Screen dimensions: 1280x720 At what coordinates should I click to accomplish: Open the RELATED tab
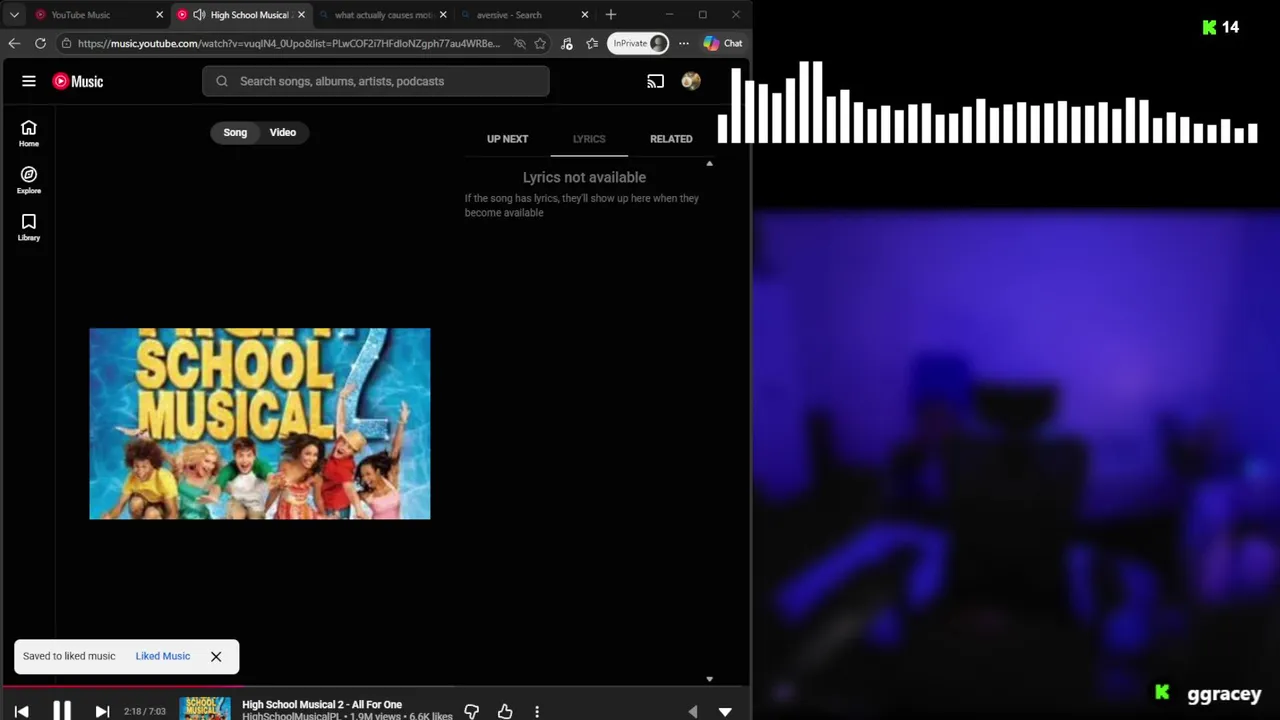(671, 139)
